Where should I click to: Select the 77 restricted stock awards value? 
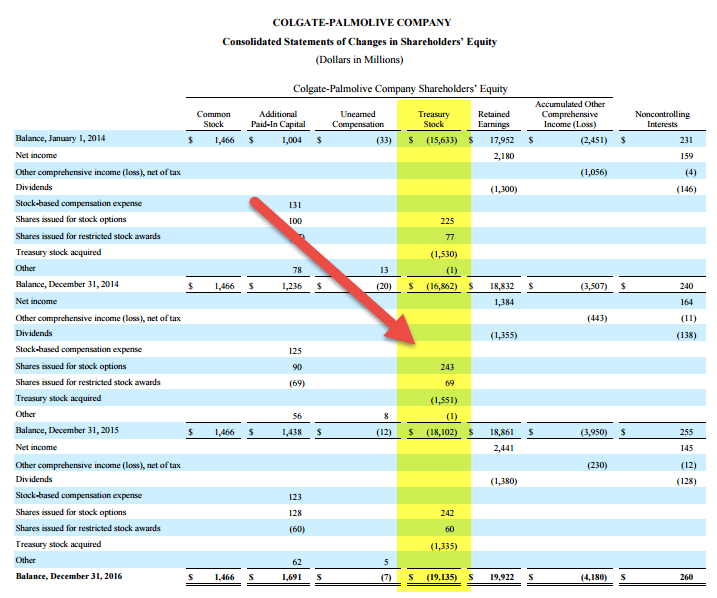coord(450,237)
